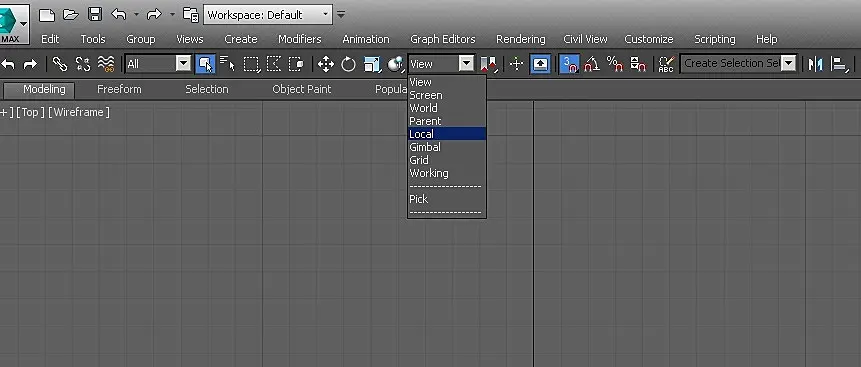861x367 pixels.
Task: Click the Rectangular Selection Region icon
Action: 251,64
